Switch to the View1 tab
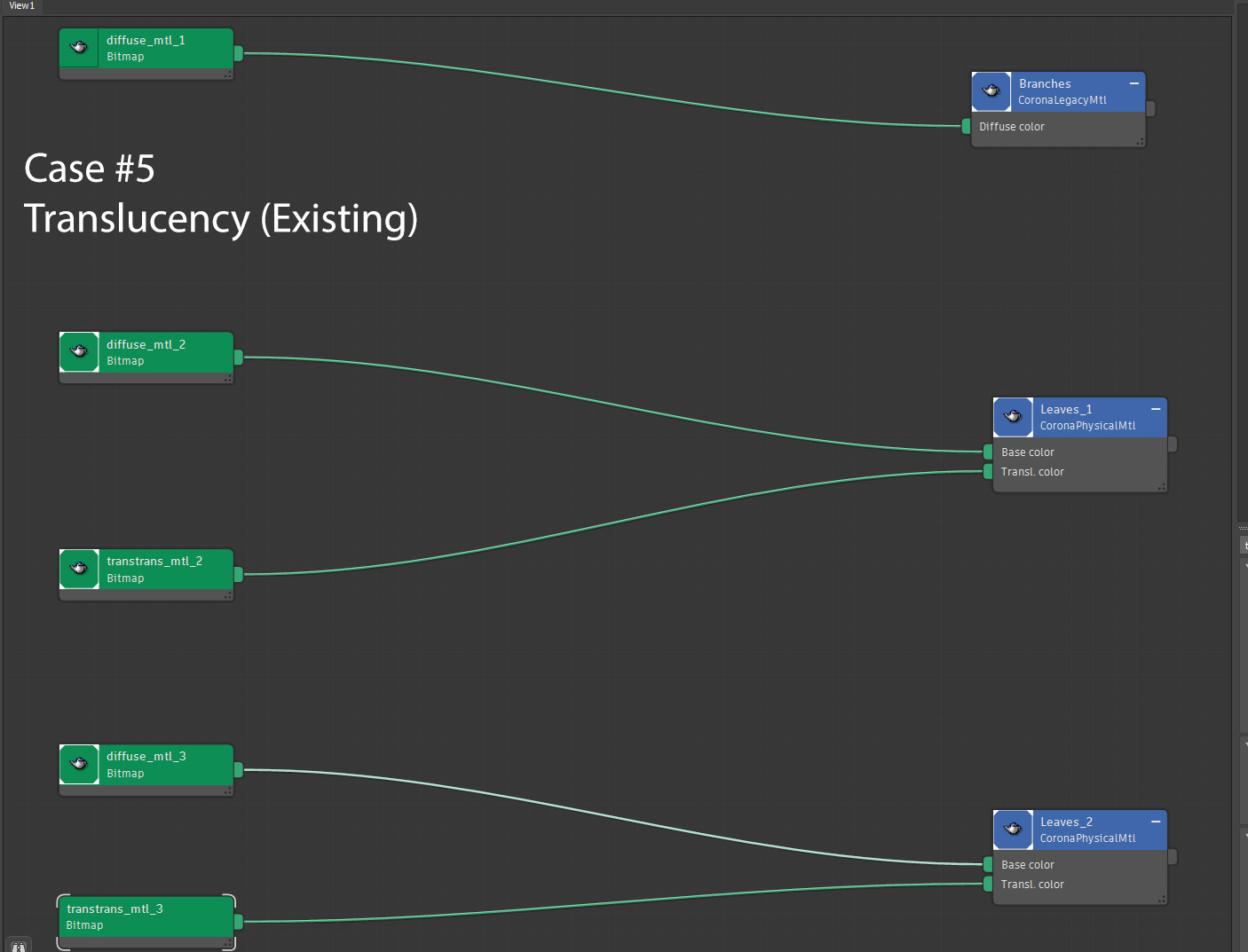The width and height of the screenshot is (1248, 952). (22, 6)
